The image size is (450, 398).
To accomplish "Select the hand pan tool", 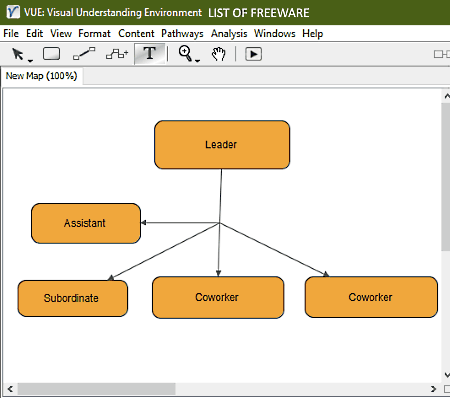I will (218, 54).
